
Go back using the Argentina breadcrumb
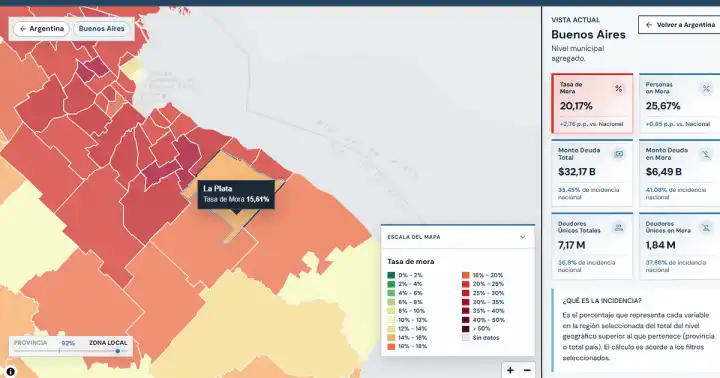coord(41,28)
